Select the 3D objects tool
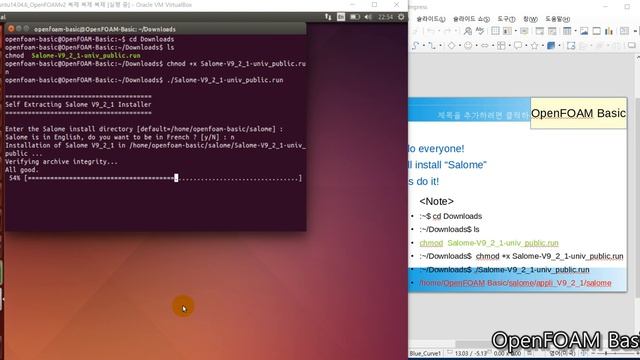The height and width of the screenshot is (360, 640). [551, 46]
